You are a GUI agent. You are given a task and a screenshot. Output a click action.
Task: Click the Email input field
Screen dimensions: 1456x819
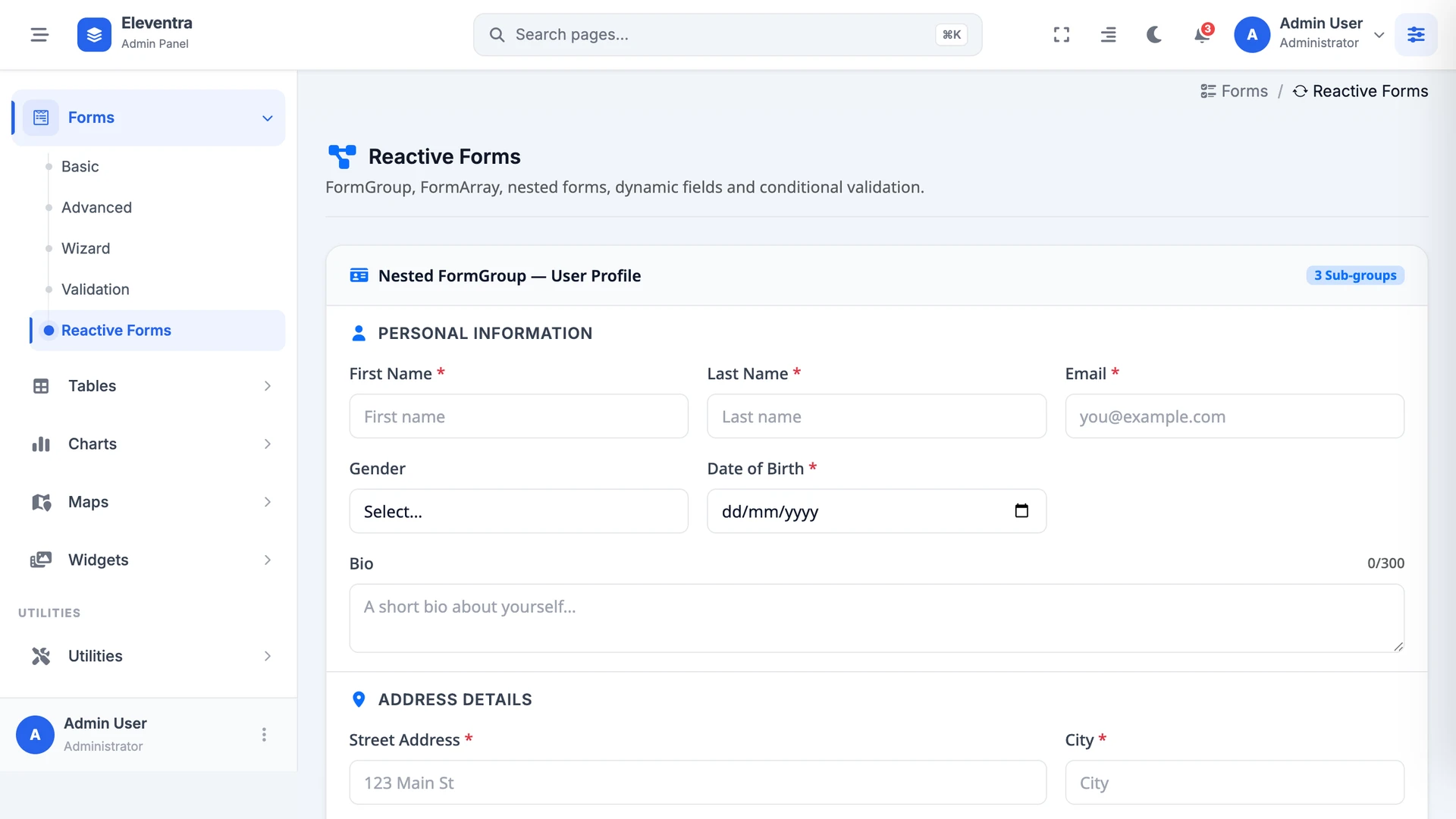click(1235, 416)
